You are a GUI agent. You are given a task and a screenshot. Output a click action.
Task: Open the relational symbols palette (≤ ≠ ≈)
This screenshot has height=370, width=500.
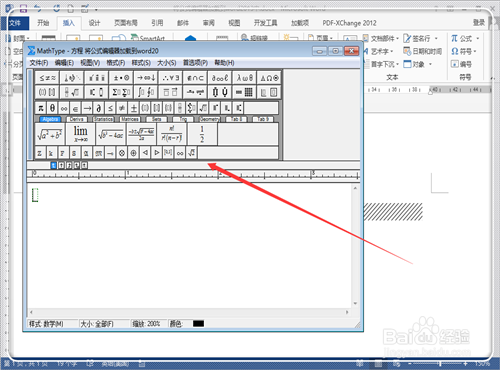47,78
